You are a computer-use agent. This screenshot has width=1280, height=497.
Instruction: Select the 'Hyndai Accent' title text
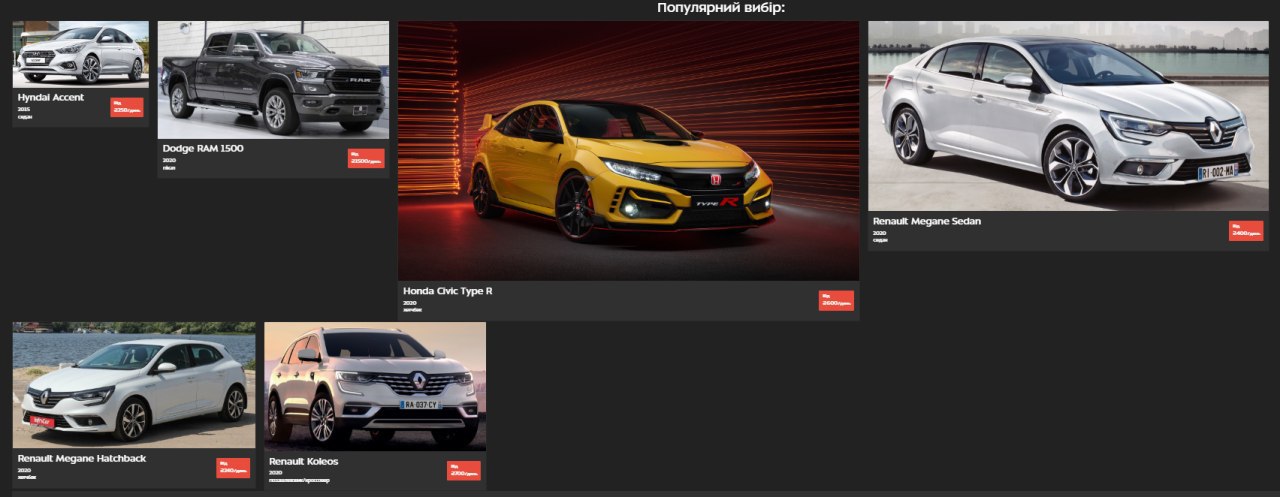(x=51, y=97)
